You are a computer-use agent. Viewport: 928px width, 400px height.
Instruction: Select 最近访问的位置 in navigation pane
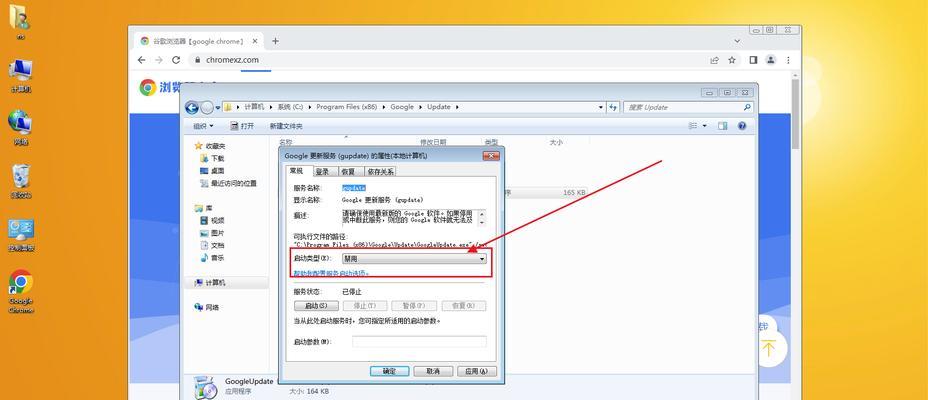point(228,183)
